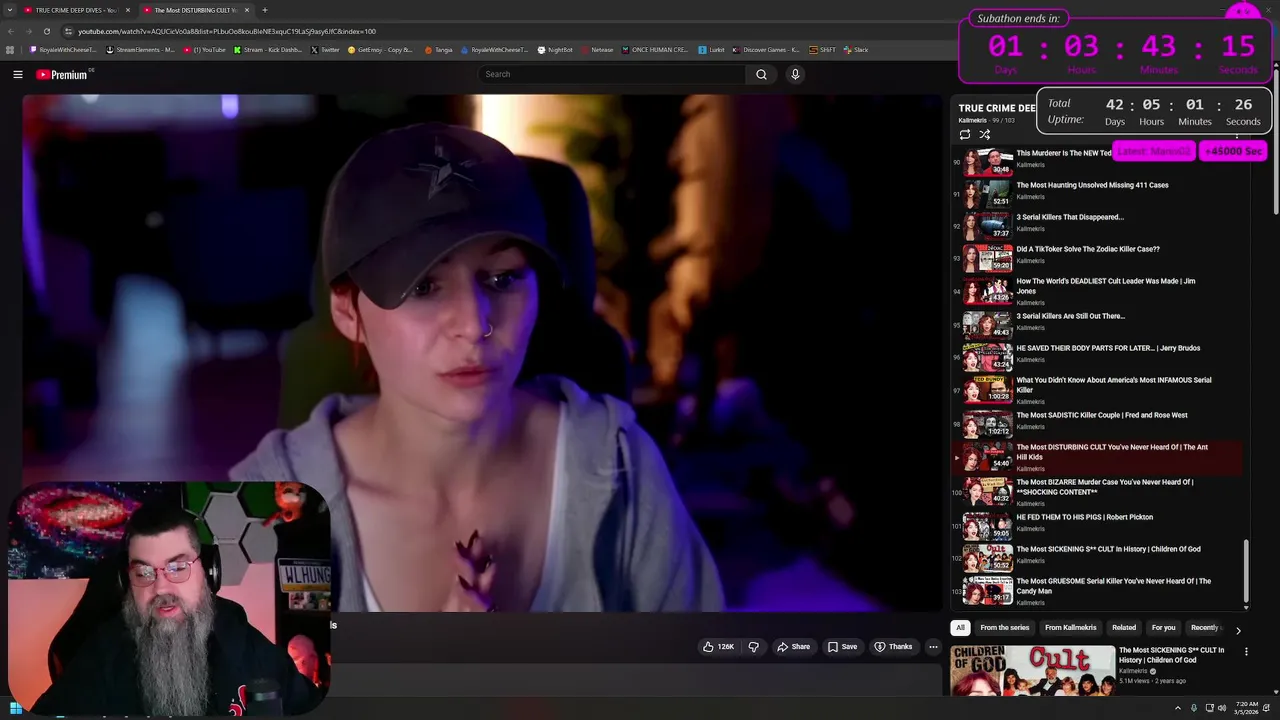1280x720 pixels.
Task: Open the Nightbot bookmark
Action: click(x=555, y=49)
